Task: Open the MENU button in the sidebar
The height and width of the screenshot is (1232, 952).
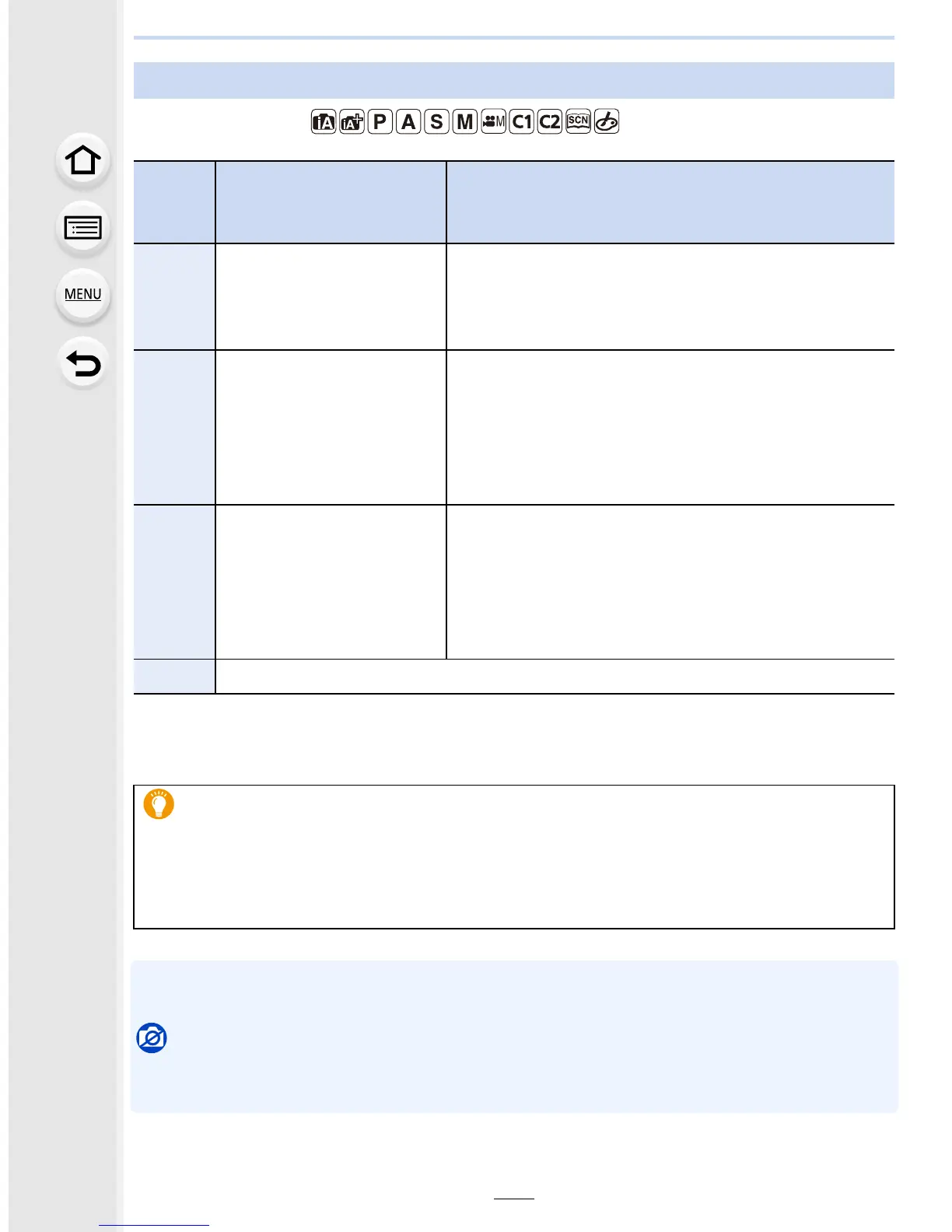Action: pyautogui.click(x=83, y=294)
